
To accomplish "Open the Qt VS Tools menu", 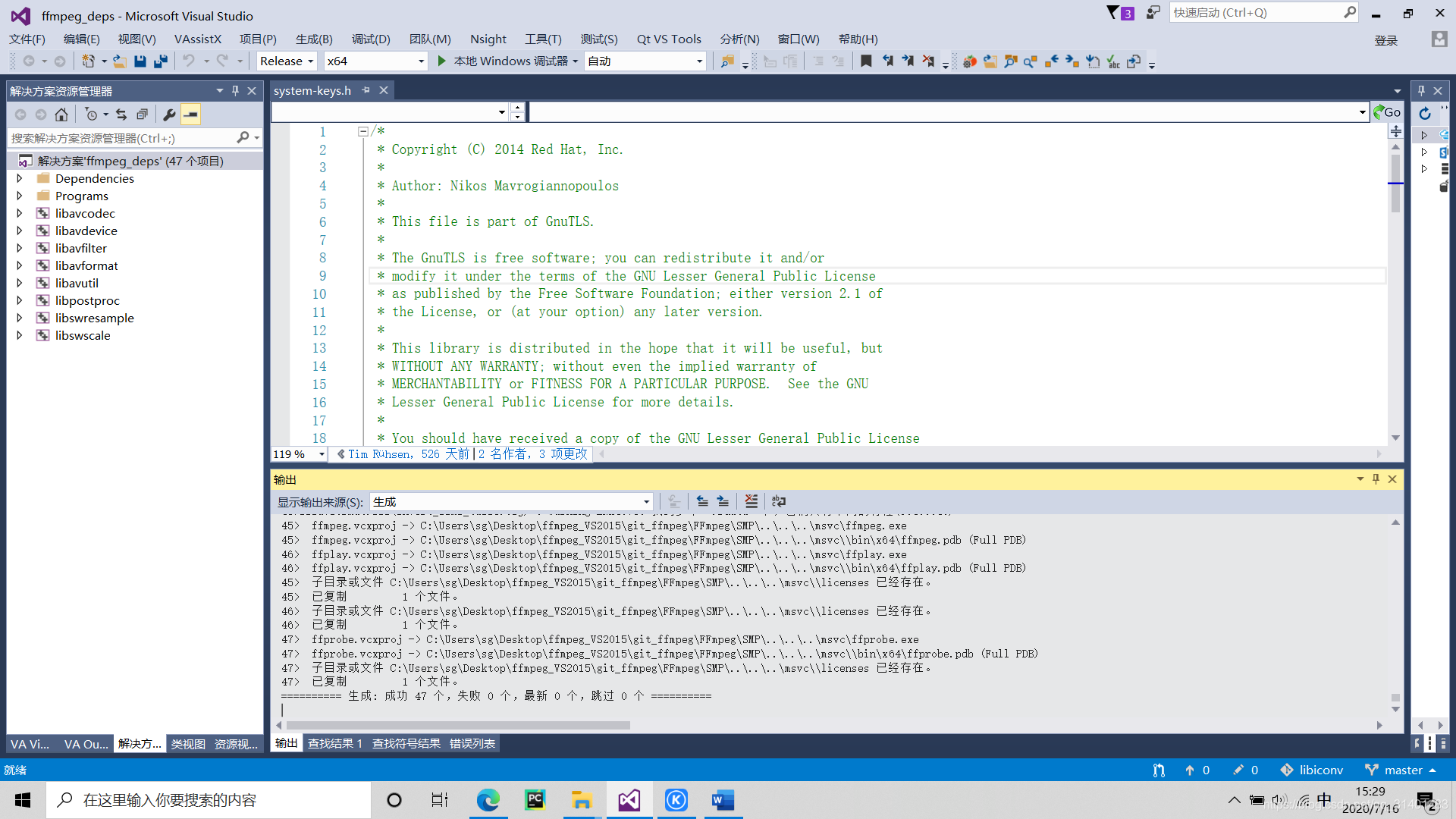I will 669,39.
